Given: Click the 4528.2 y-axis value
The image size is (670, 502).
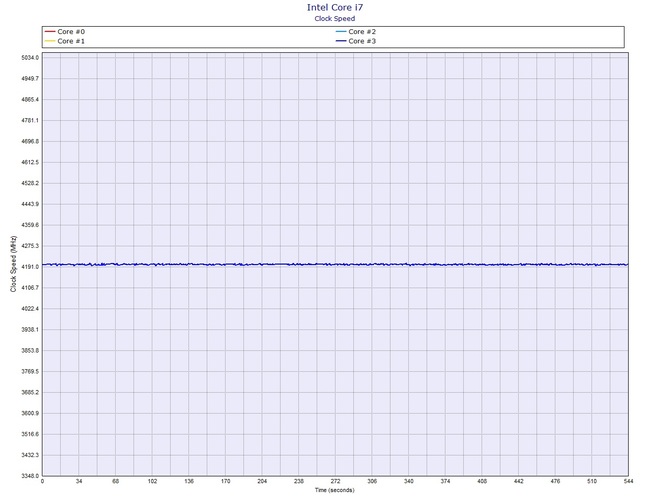Looking at the screenshot, I should (x=30, y=183).
